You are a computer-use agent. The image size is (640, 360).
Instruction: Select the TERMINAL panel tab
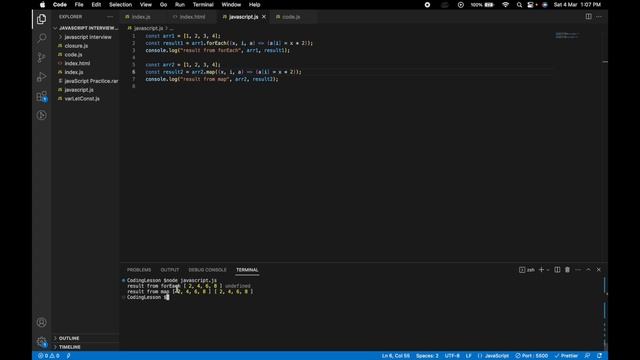[x=247, y=270]
